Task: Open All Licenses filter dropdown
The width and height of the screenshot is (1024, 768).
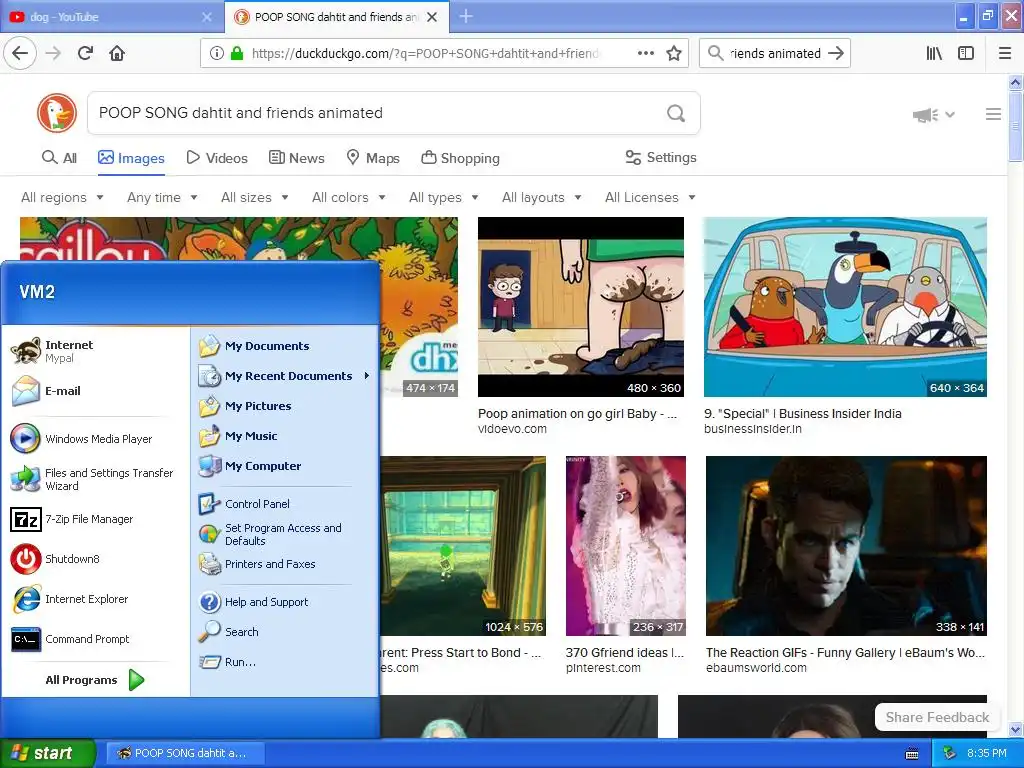Action: tap(650, 197)
